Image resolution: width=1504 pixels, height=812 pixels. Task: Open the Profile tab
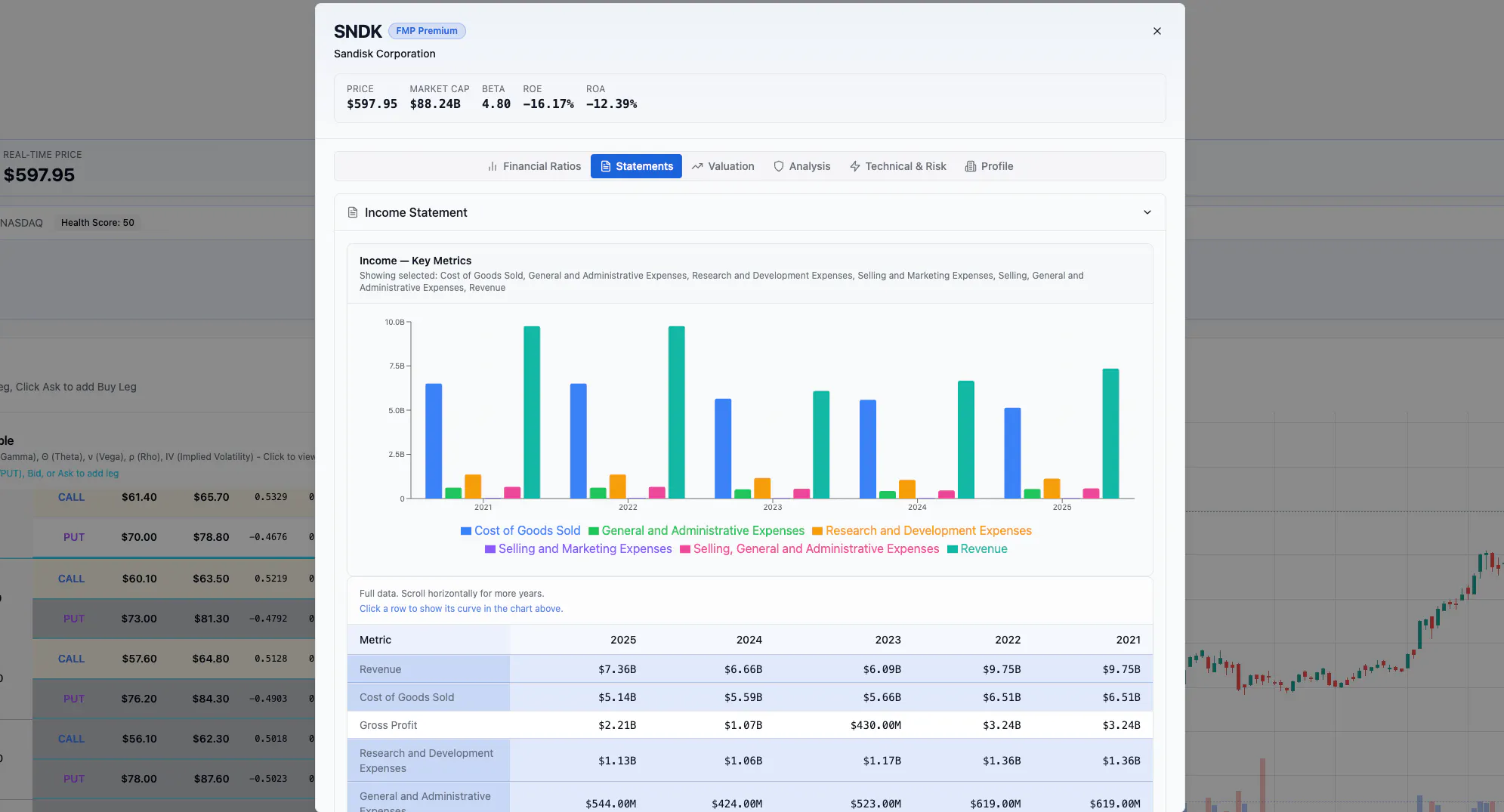[x=989, y=166]
